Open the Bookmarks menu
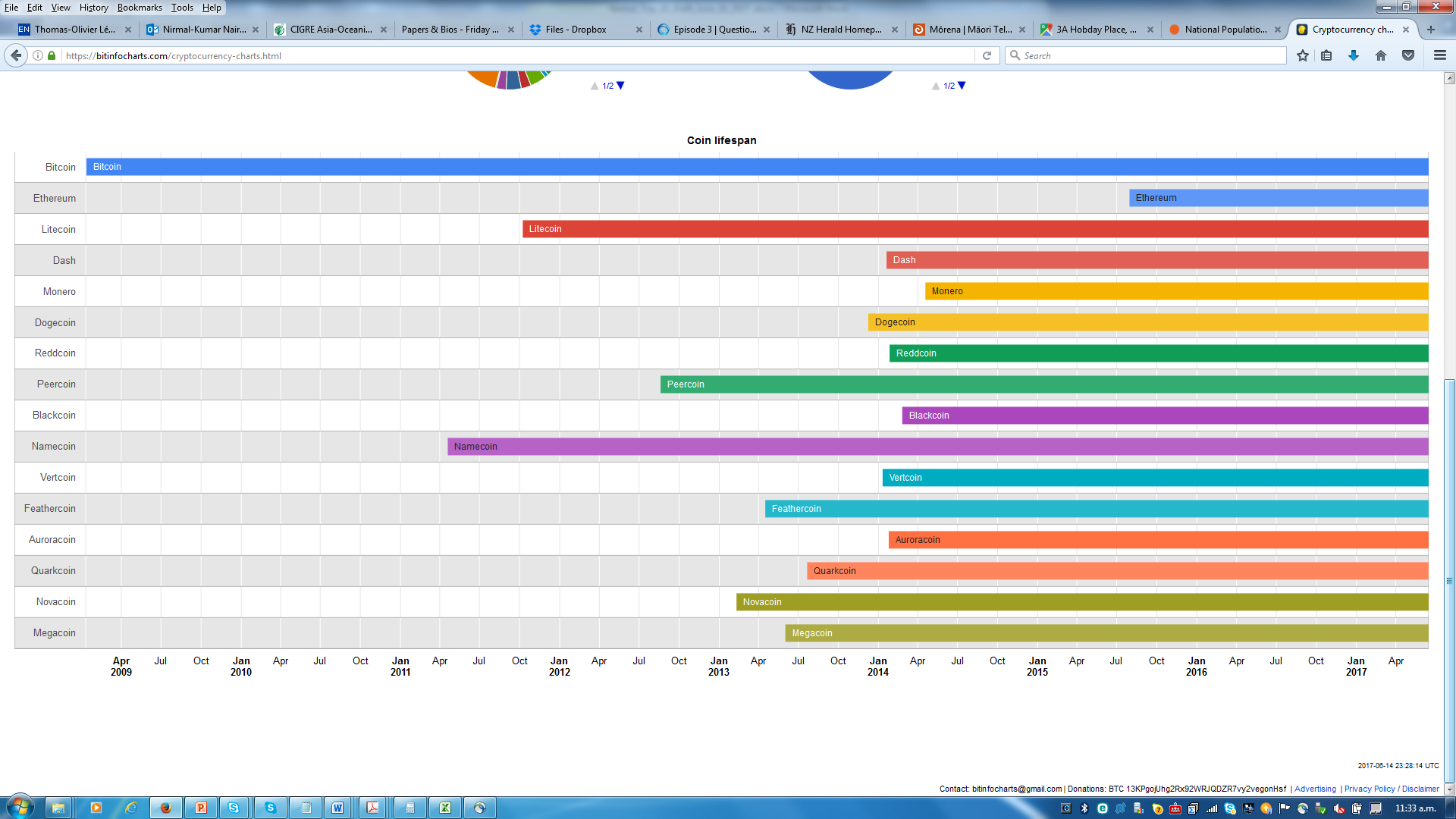The height and width of the screenshot is (819, 1456). (x=140, y=8)
